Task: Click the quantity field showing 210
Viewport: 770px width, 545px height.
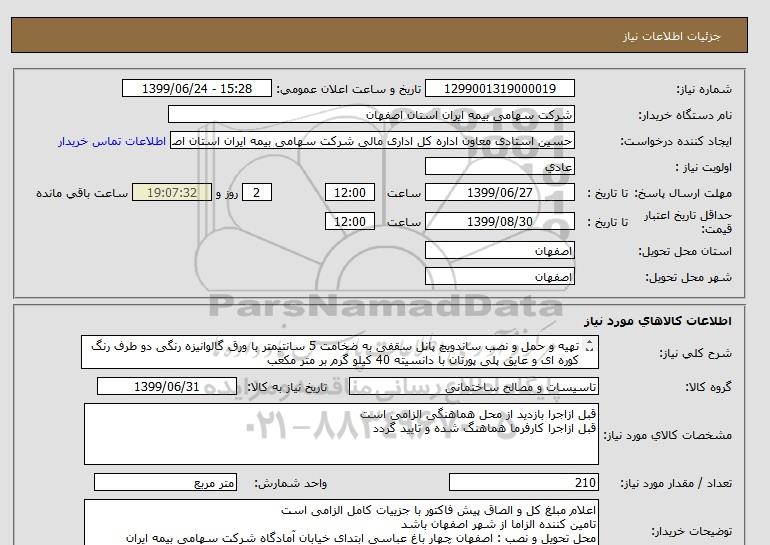Action: point(523,483)
